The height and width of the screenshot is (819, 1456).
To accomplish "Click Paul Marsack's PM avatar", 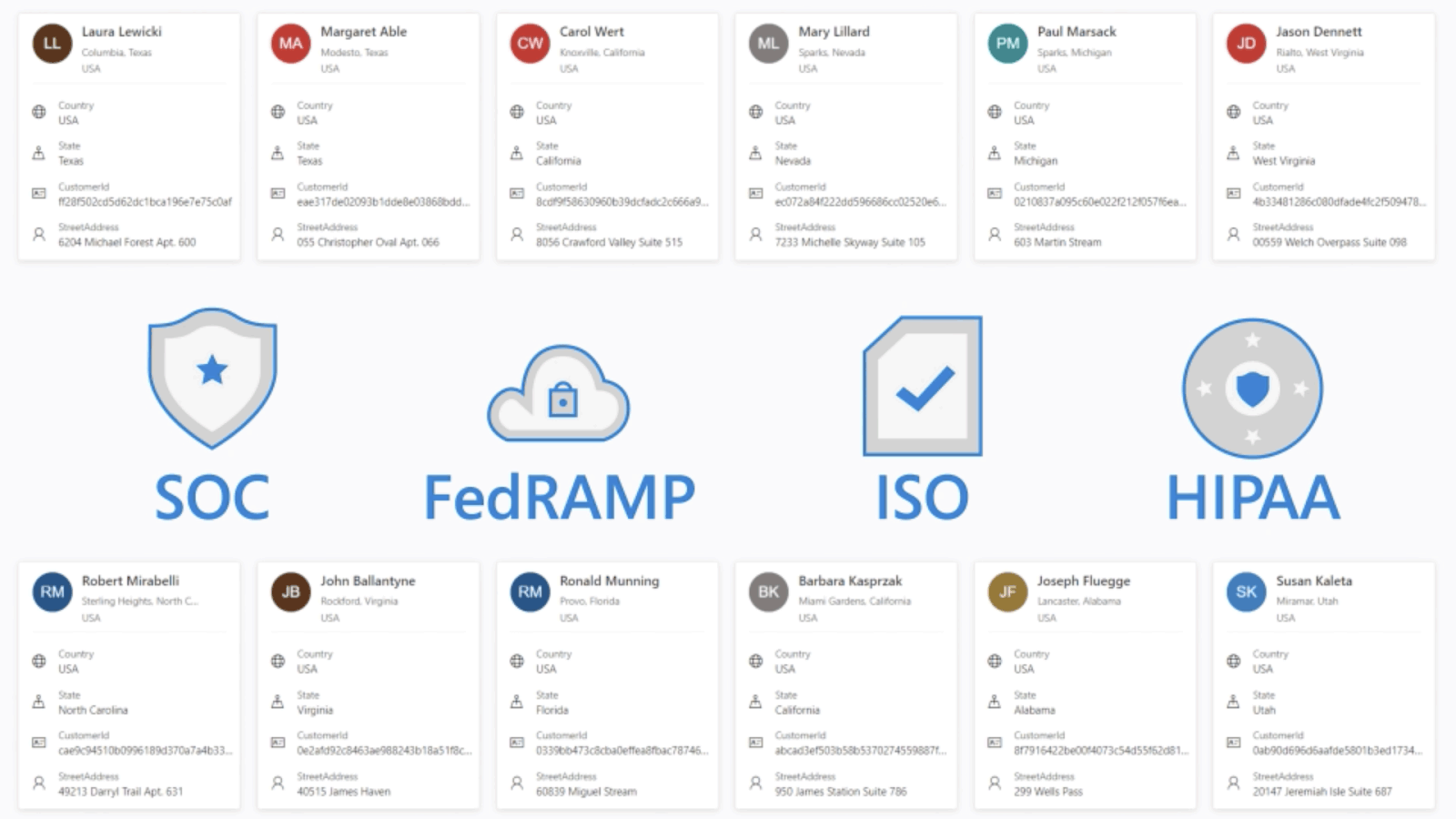I will [x=1007, y=43].
